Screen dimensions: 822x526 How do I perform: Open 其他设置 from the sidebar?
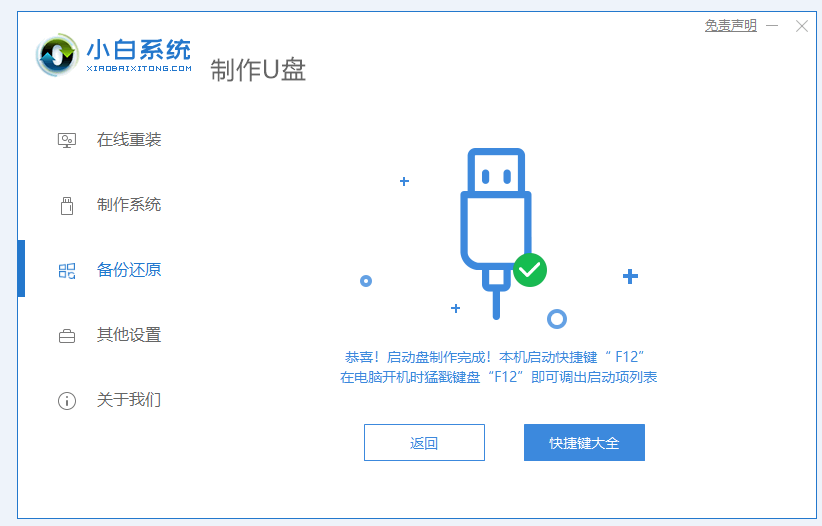pos(110,335)
